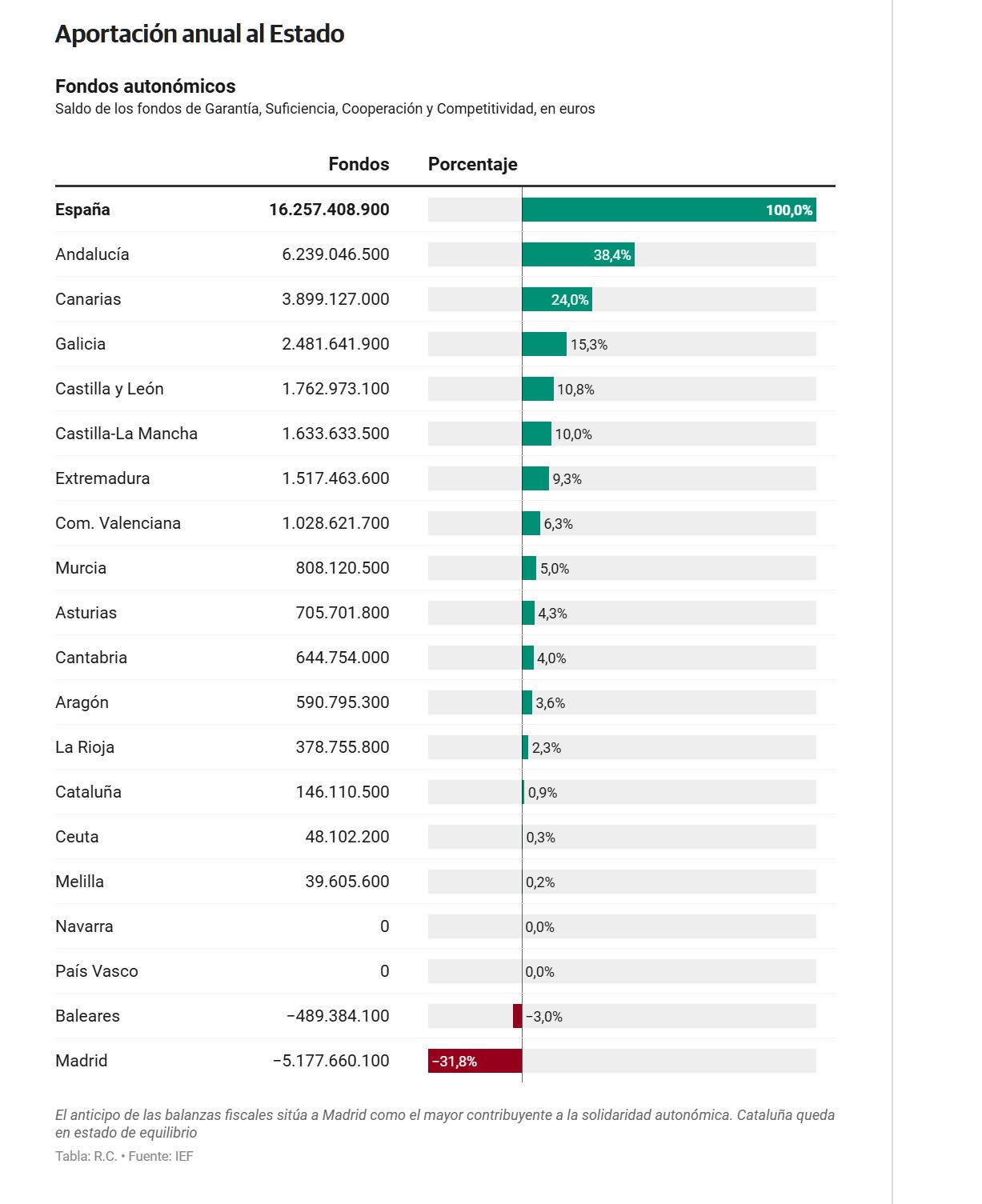Click the Castilla y León funds value 1.762.973.100
Image resolution: width=982 pixels, height=1204 pixels.
click(335, 389)
